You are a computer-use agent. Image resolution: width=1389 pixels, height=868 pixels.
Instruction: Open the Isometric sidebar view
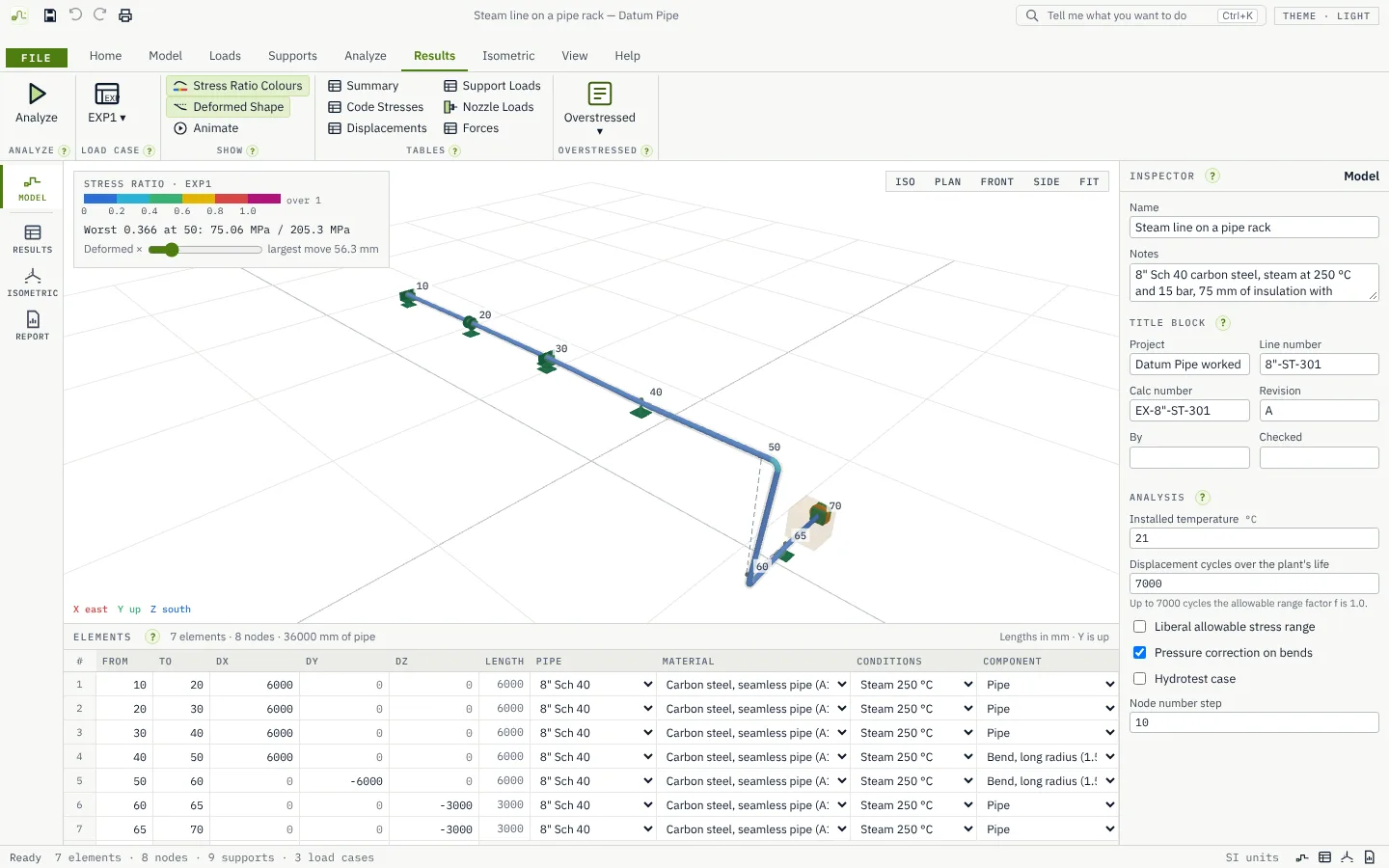coord(32,283)
